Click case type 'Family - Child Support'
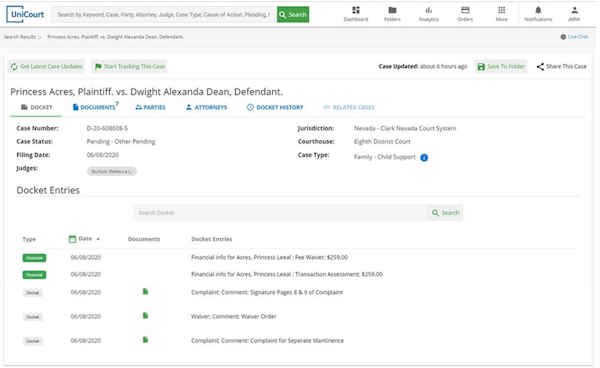 click(385, 157)
